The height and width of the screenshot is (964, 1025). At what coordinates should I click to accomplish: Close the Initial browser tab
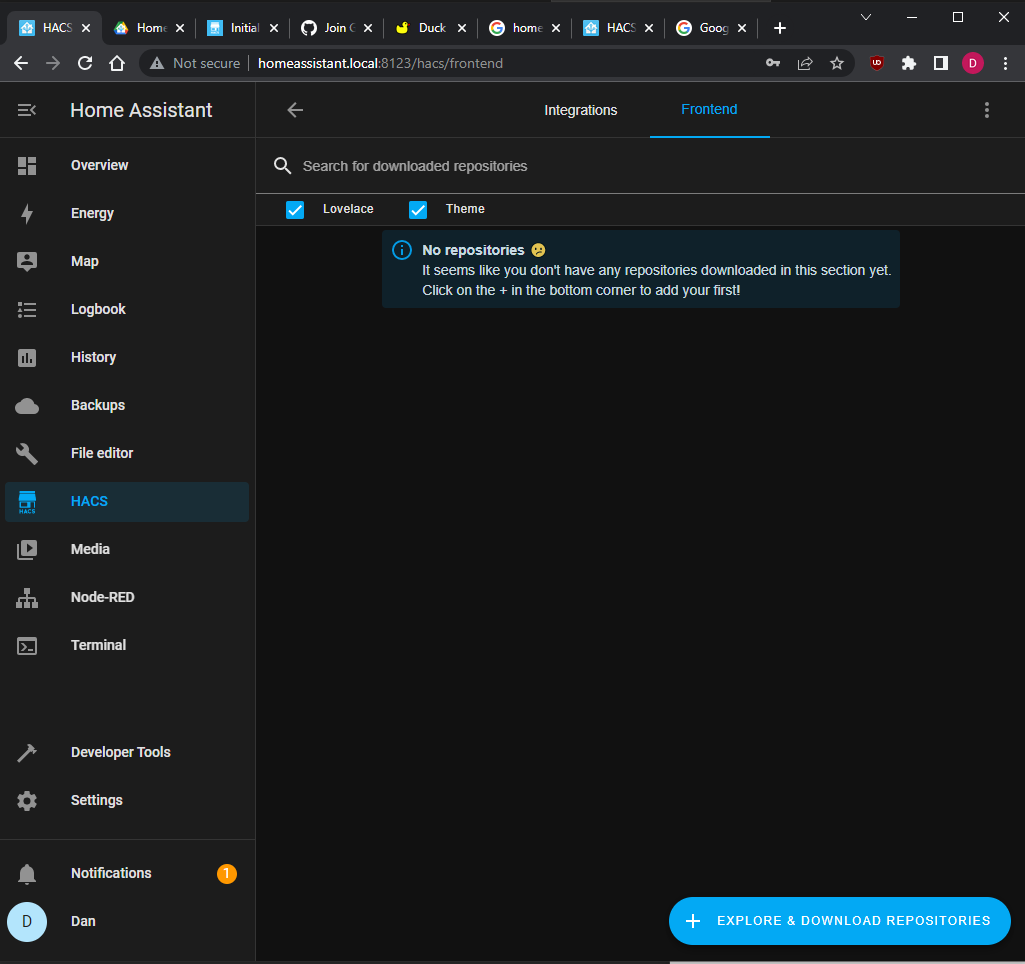(274, 28)
